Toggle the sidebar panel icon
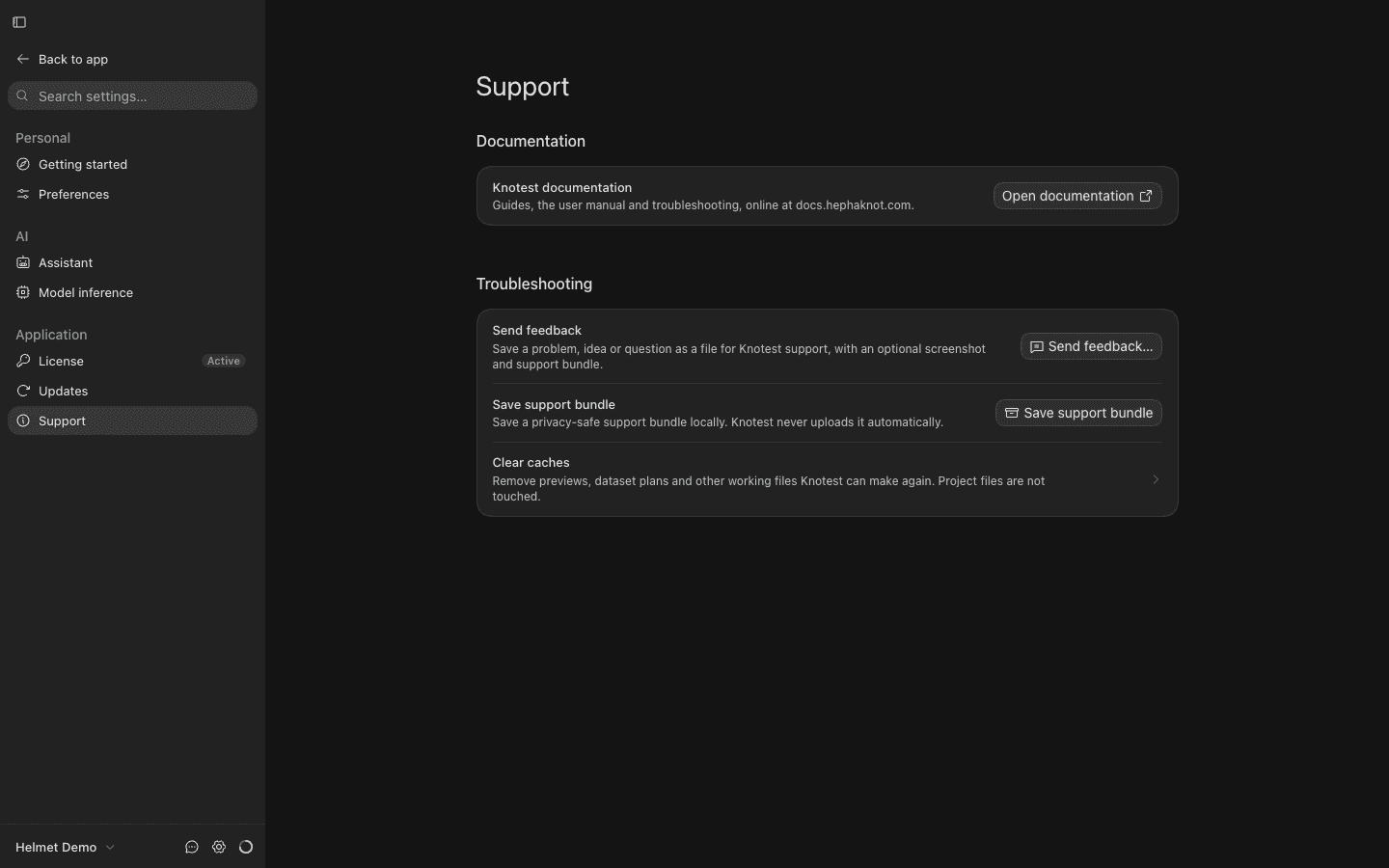1389x868 pixels. point(19,22)
